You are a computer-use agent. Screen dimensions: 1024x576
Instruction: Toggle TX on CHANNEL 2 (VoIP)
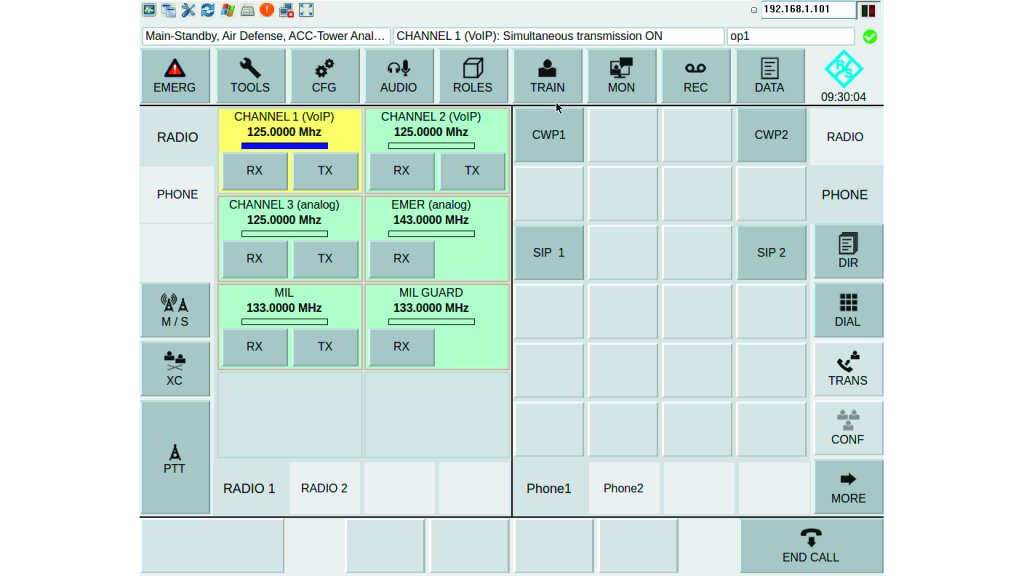(x=472, y=170)
